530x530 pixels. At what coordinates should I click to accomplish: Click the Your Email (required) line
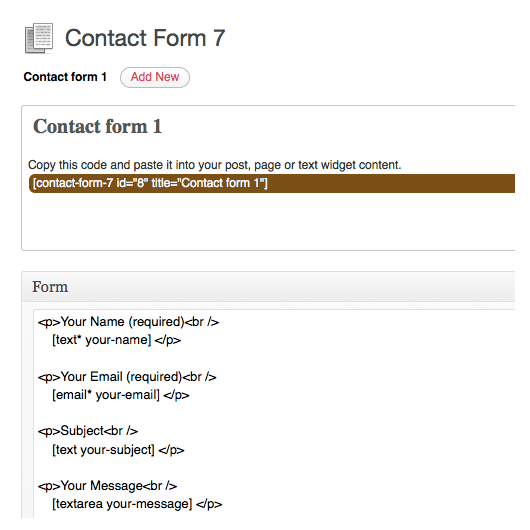[127, 377]
